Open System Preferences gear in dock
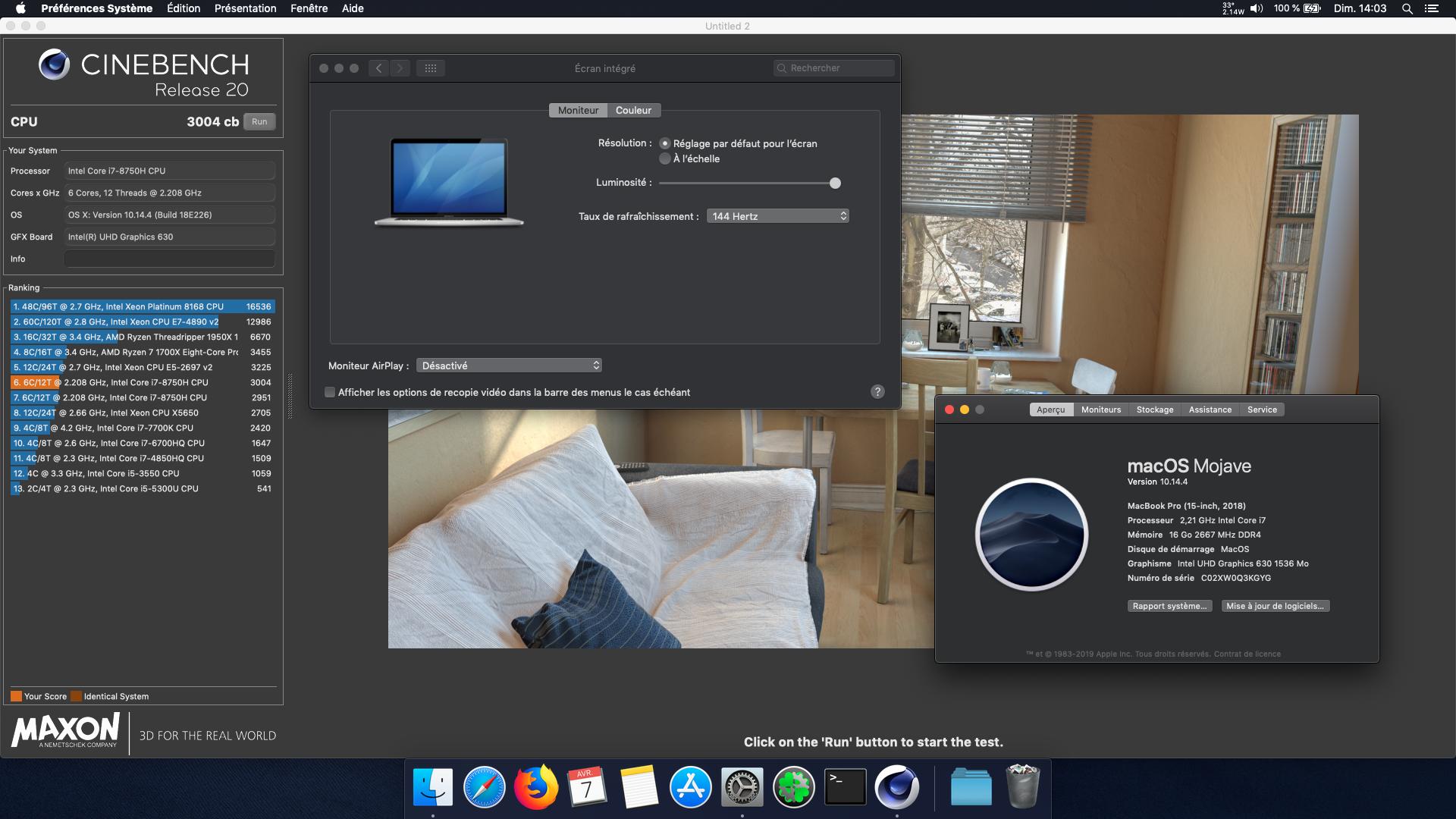Screen dimensions: 1456x819 tap(742, 787)
